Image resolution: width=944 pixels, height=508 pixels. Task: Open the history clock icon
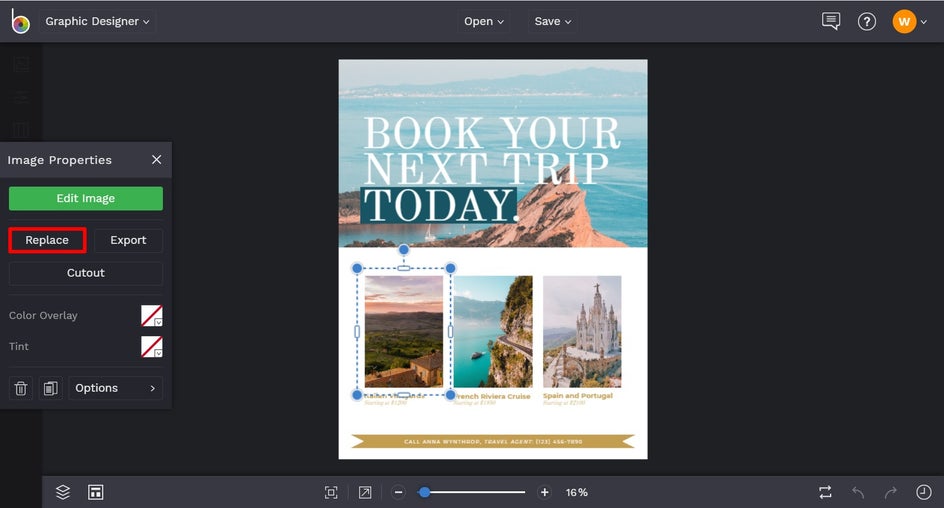(924, 492)
